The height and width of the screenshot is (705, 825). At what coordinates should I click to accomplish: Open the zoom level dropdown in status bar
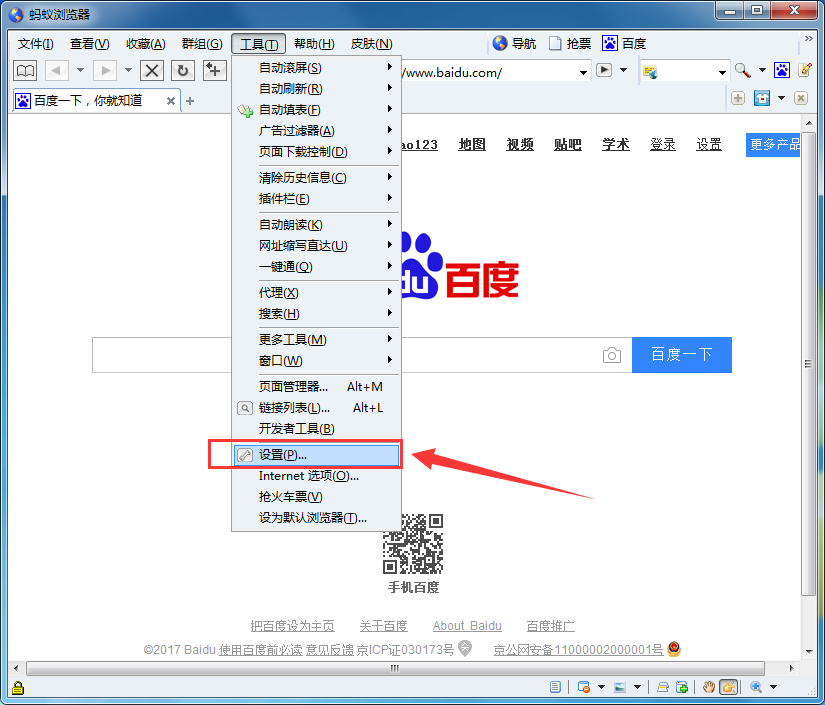pyautogui.click(x=772, y=688)
